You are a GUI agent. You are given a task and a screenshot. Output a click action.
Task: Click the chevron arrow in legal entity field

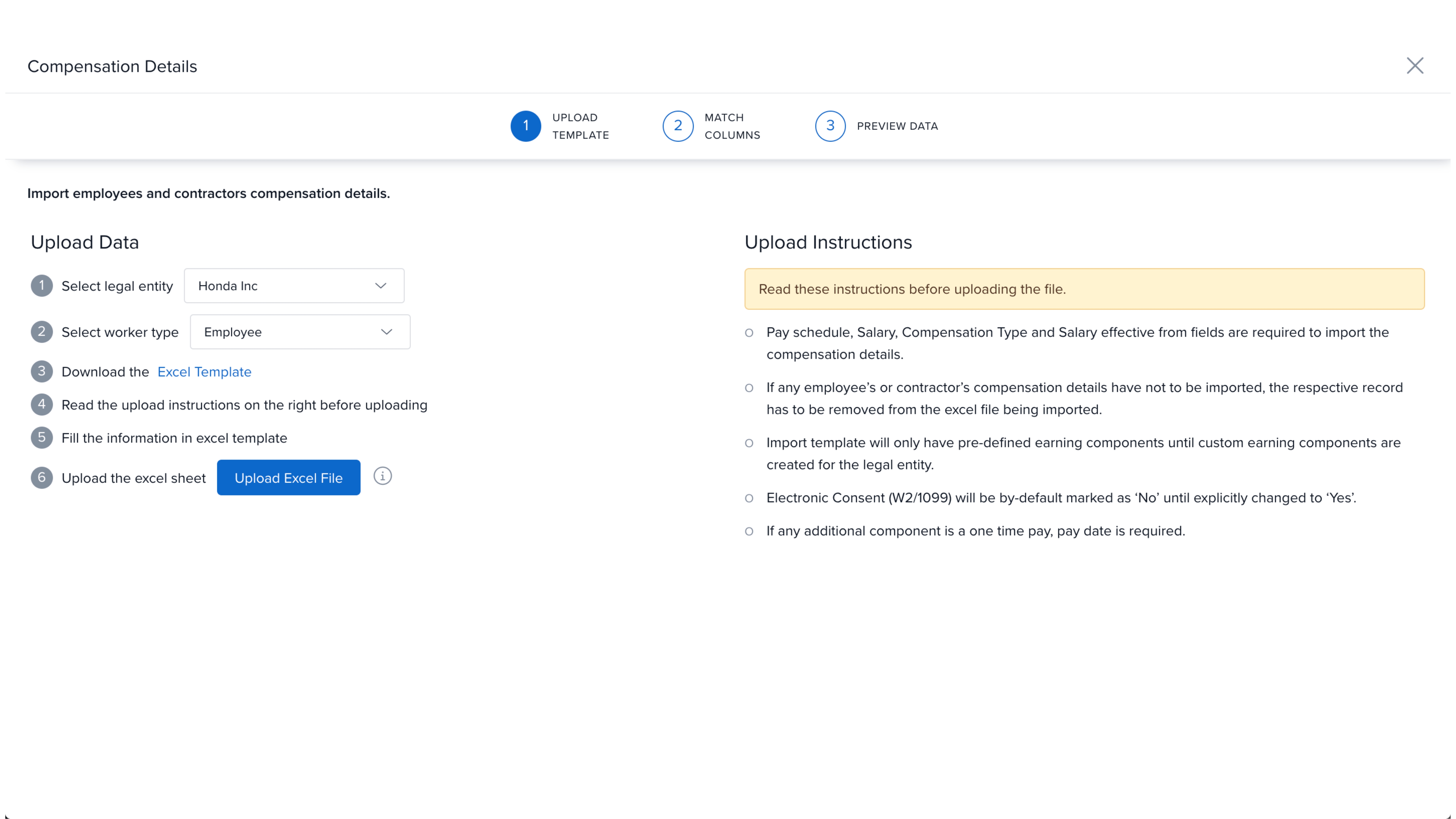381,286
